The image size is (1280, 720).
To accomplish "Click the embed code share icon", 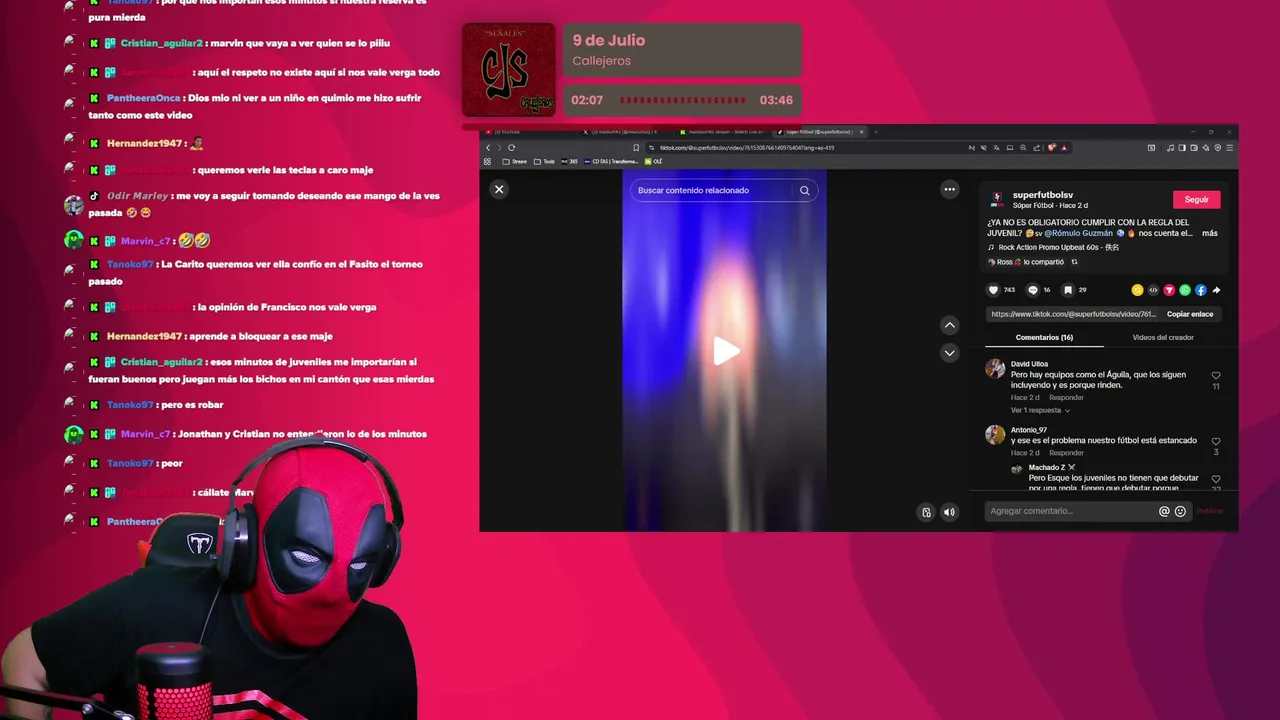I will coord(1153,290).
